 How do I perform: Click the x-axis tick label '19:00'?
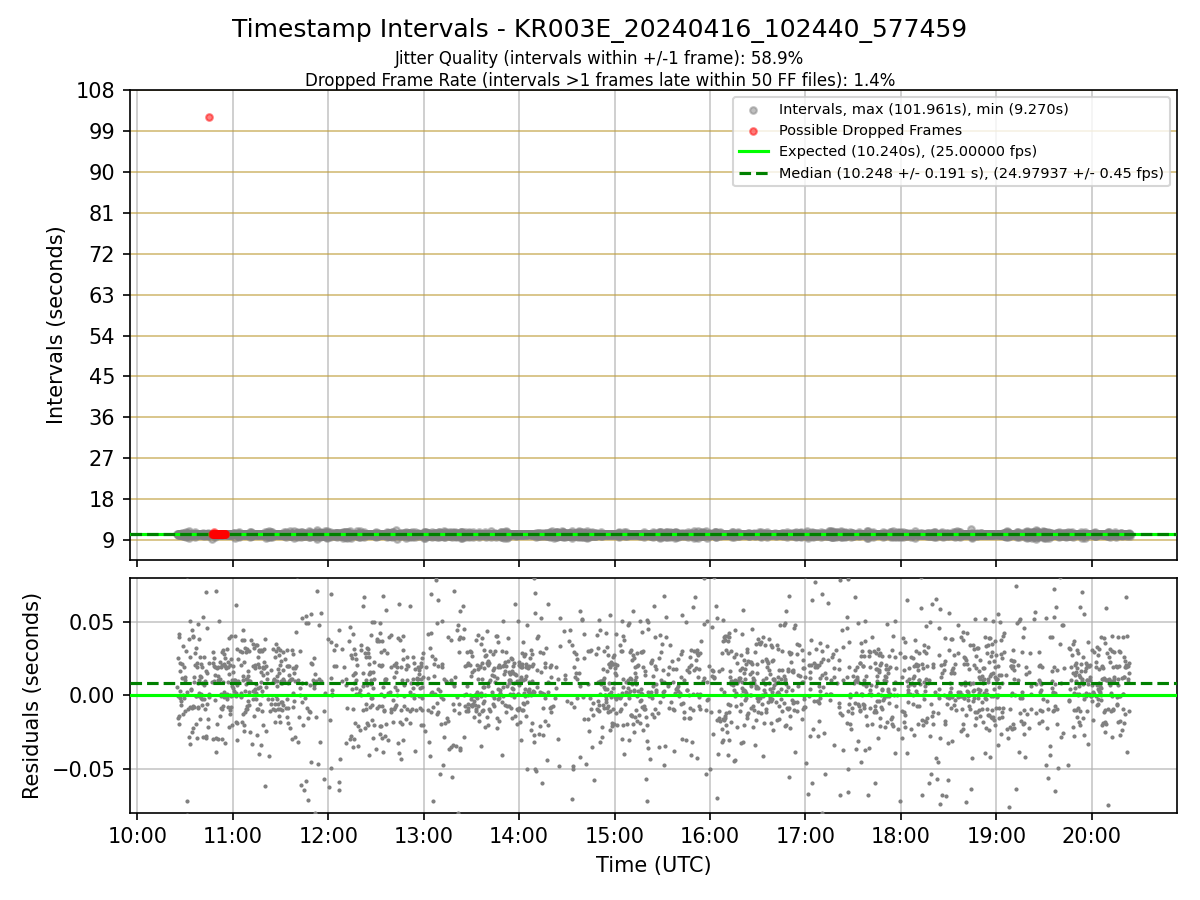(996, 835)
